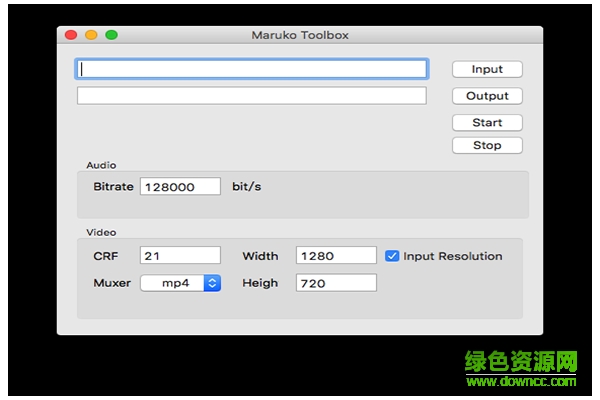
Task: Select the audio Bitrate value field
Action: point(180,187)
